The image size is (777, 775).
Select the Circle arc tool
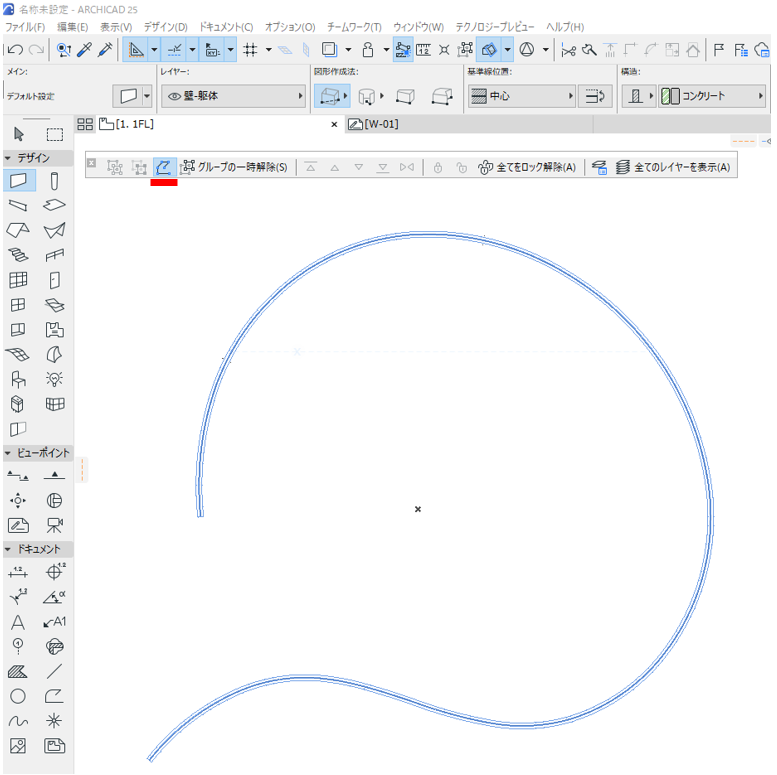18,696
